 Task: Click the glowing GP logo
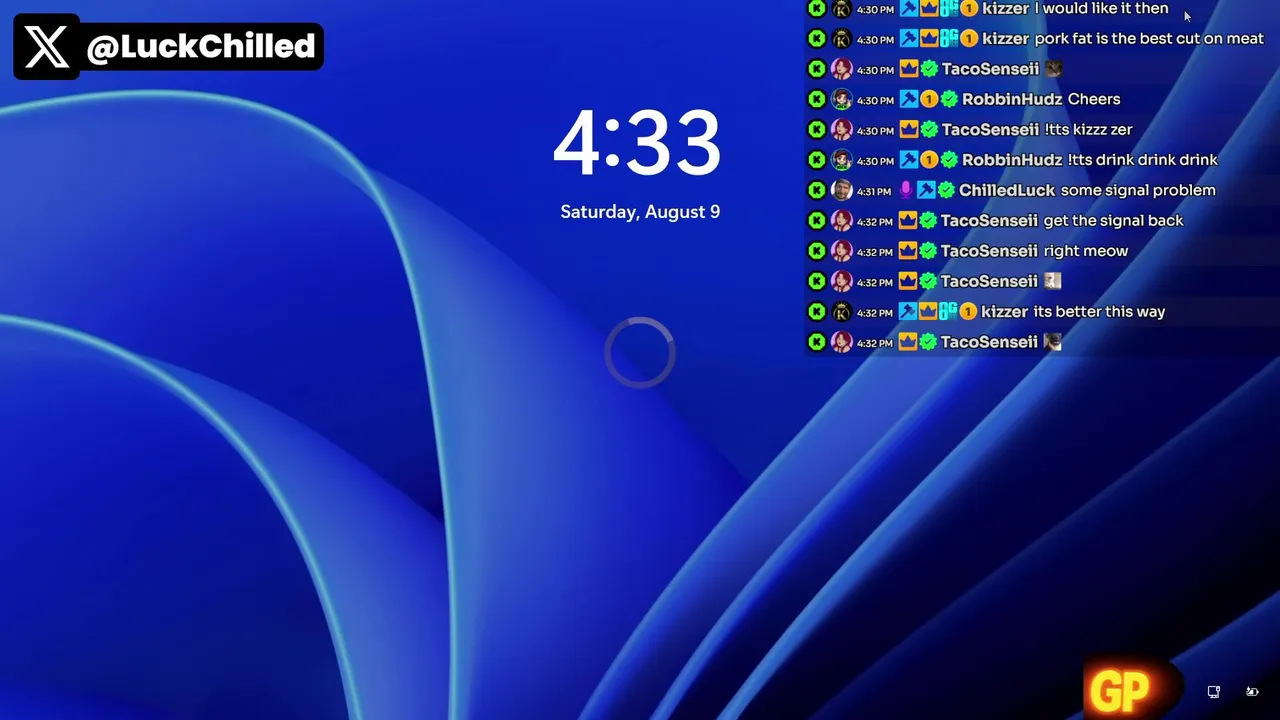click(1120, 691)
